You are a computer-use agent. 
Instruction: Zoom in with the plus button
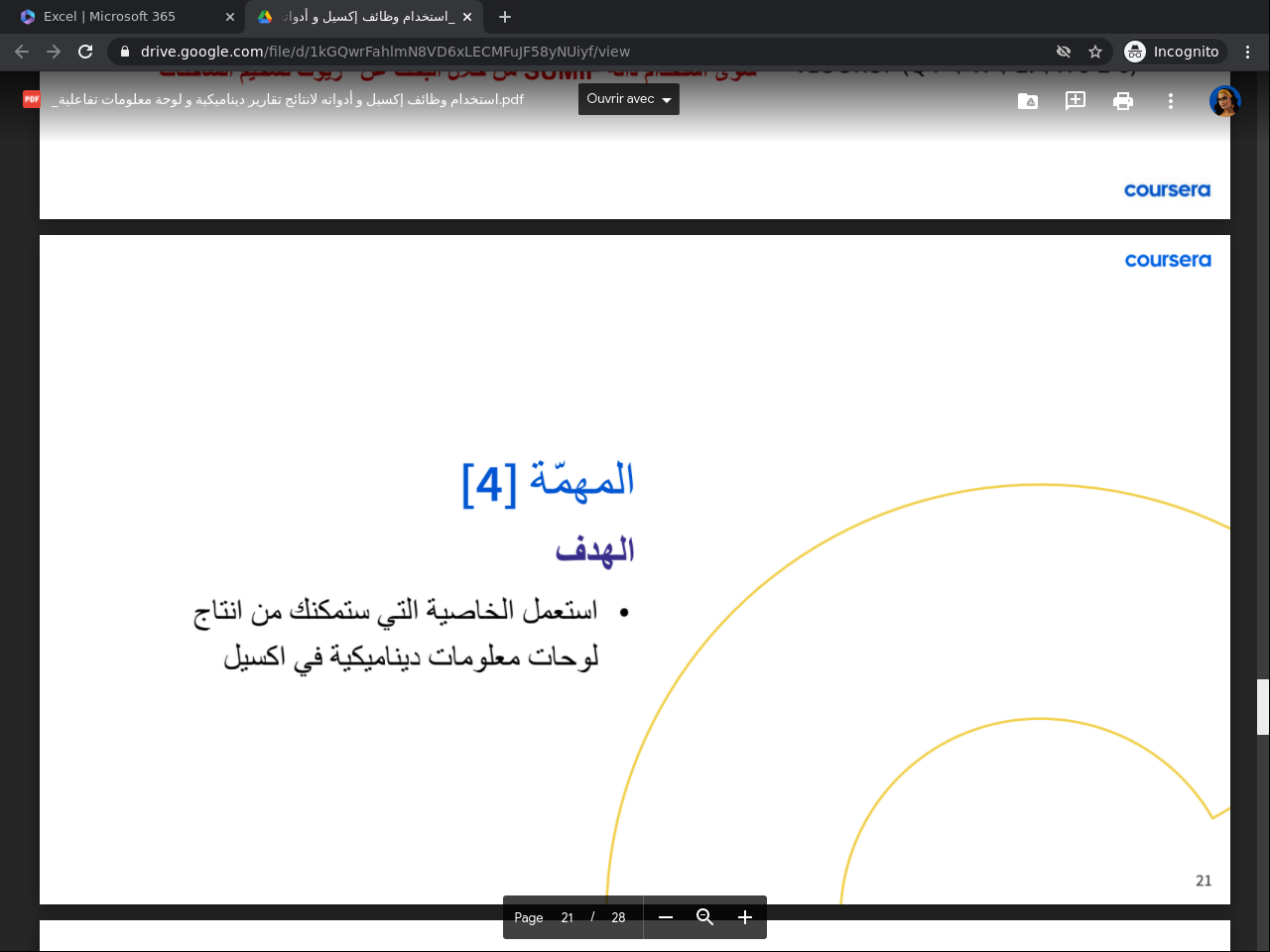tap(745, 917)
